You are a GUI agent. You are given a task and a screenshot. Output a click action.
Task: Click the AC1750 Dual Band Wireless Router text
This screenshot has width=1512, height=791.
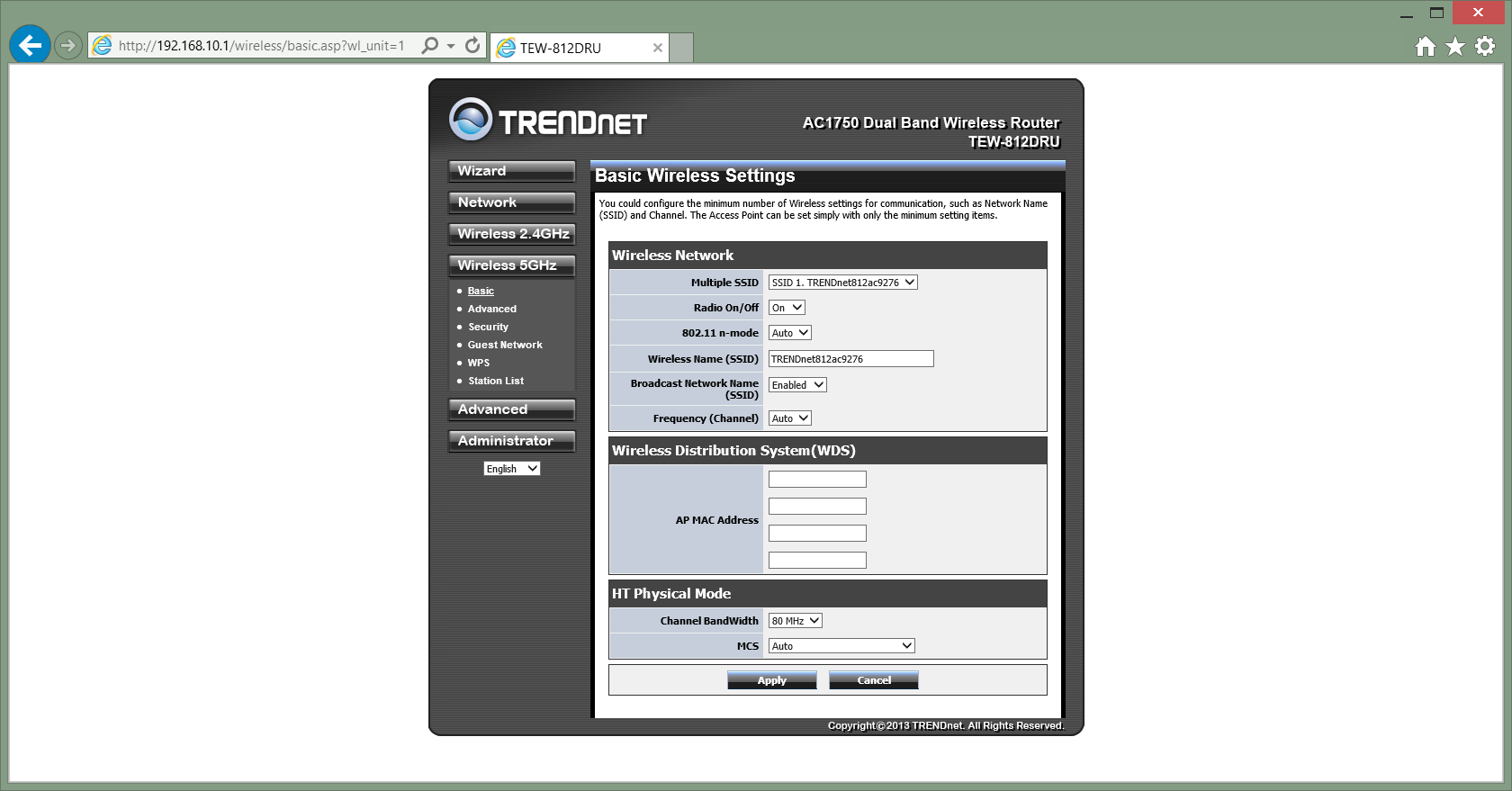point(931,123)
